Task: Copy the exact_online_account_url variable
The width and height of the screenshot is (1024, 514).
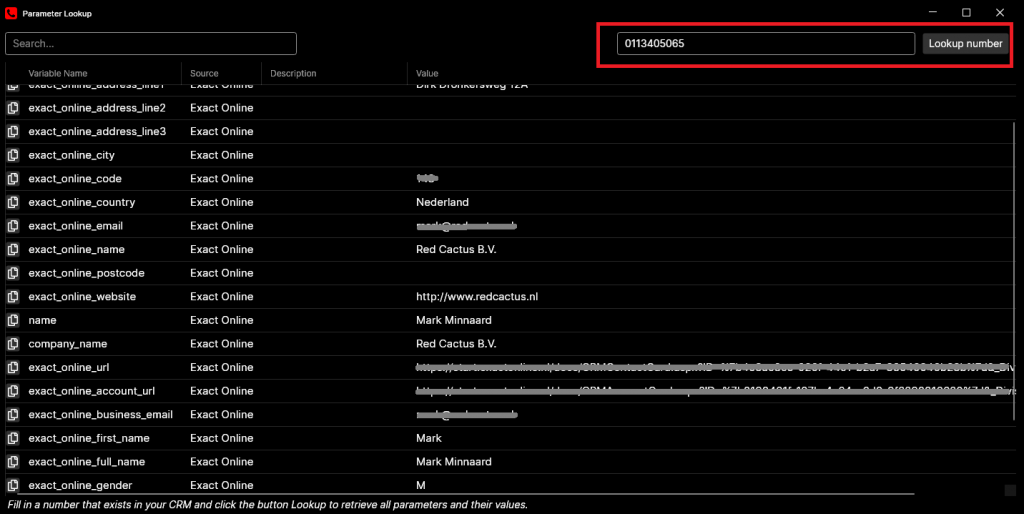Action: pos(13,391)
